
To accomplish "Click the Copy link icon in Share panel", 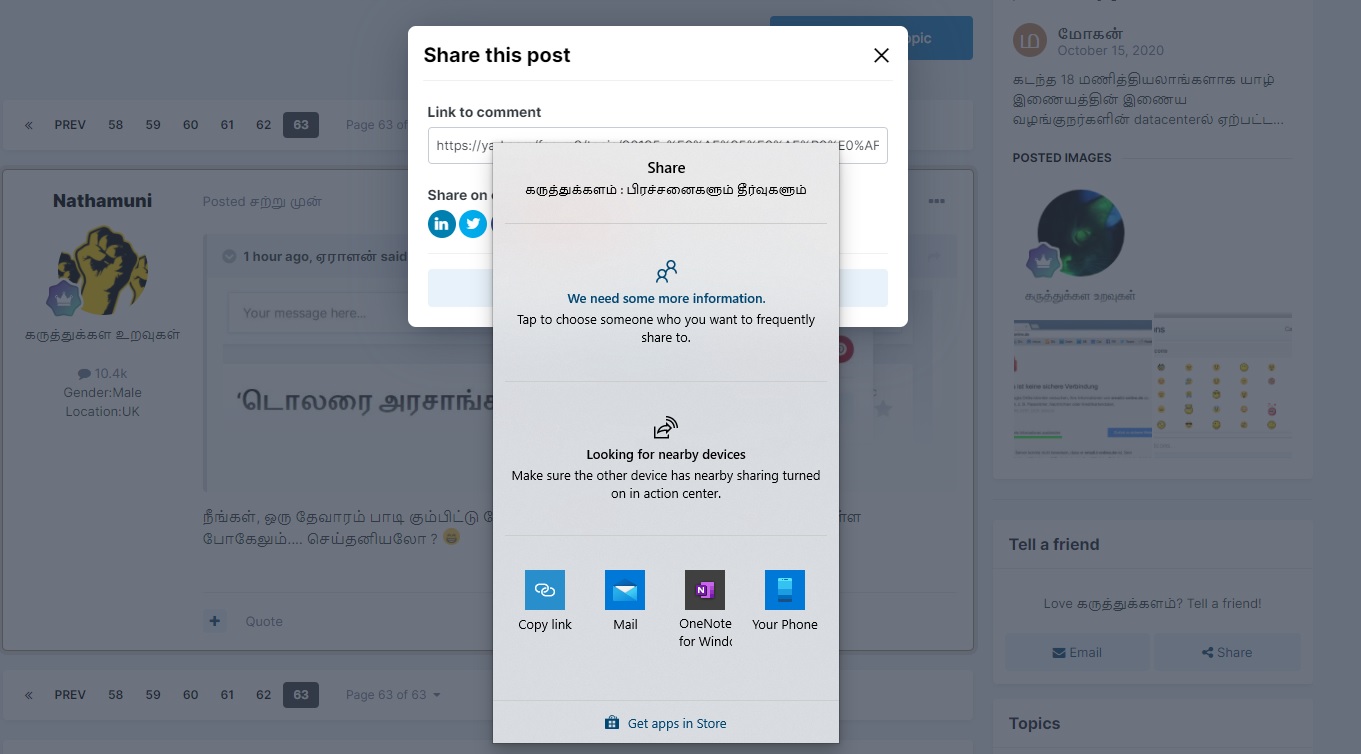I will point(545,590).
